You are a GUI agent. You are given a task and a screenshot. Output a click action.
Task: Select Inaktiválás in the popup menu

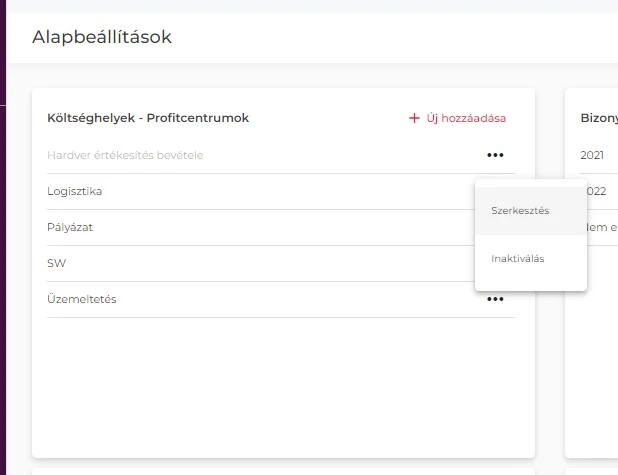point(518,259)
